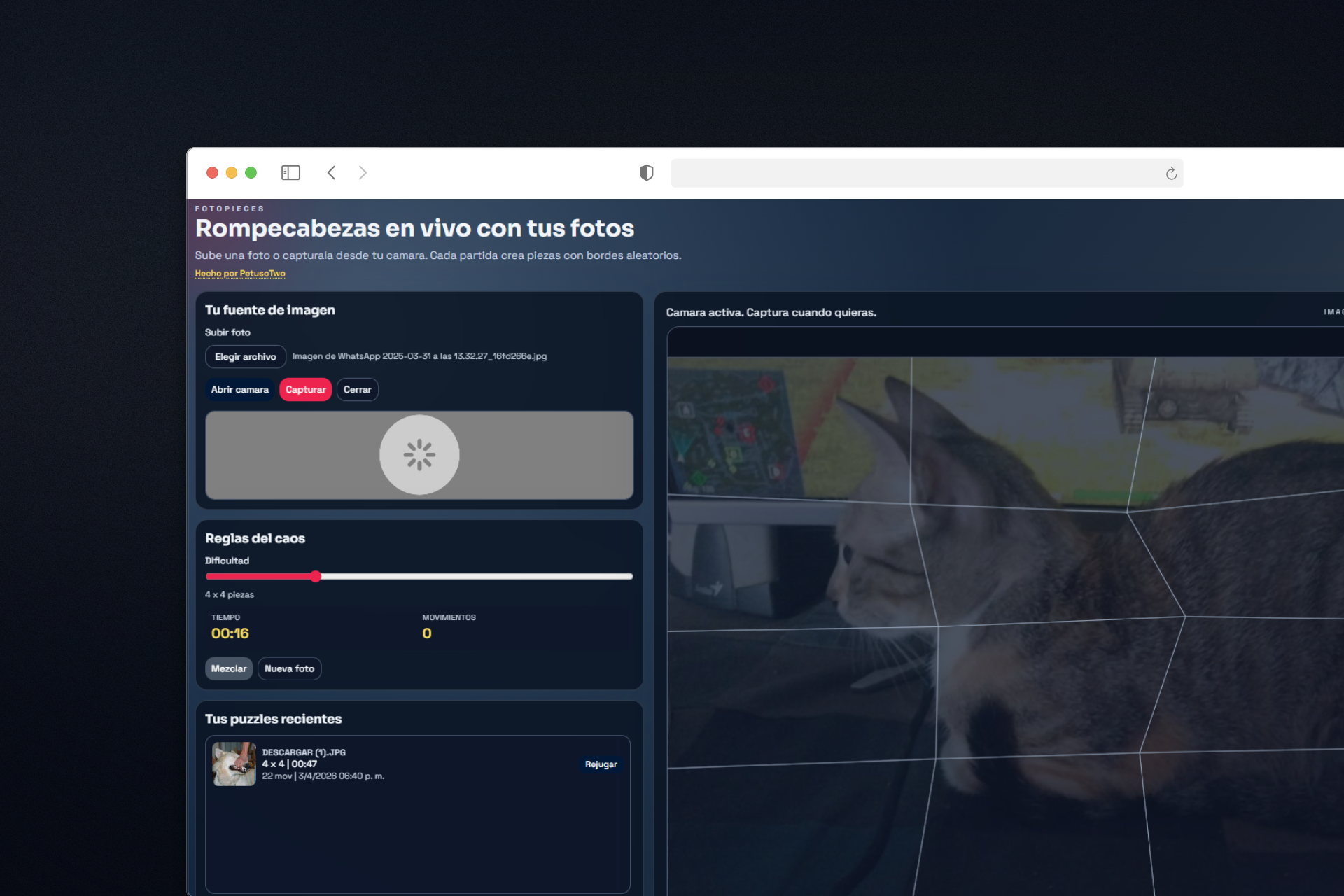Go forward with the browser forward arrow

pyautogui.click(x=363, y=173)
